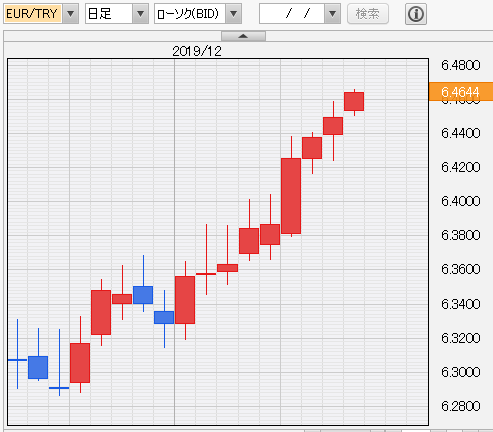Screen dimensions: 493x432
Task: Collapse the top panel with up arrow
Action: pos(243,36)
